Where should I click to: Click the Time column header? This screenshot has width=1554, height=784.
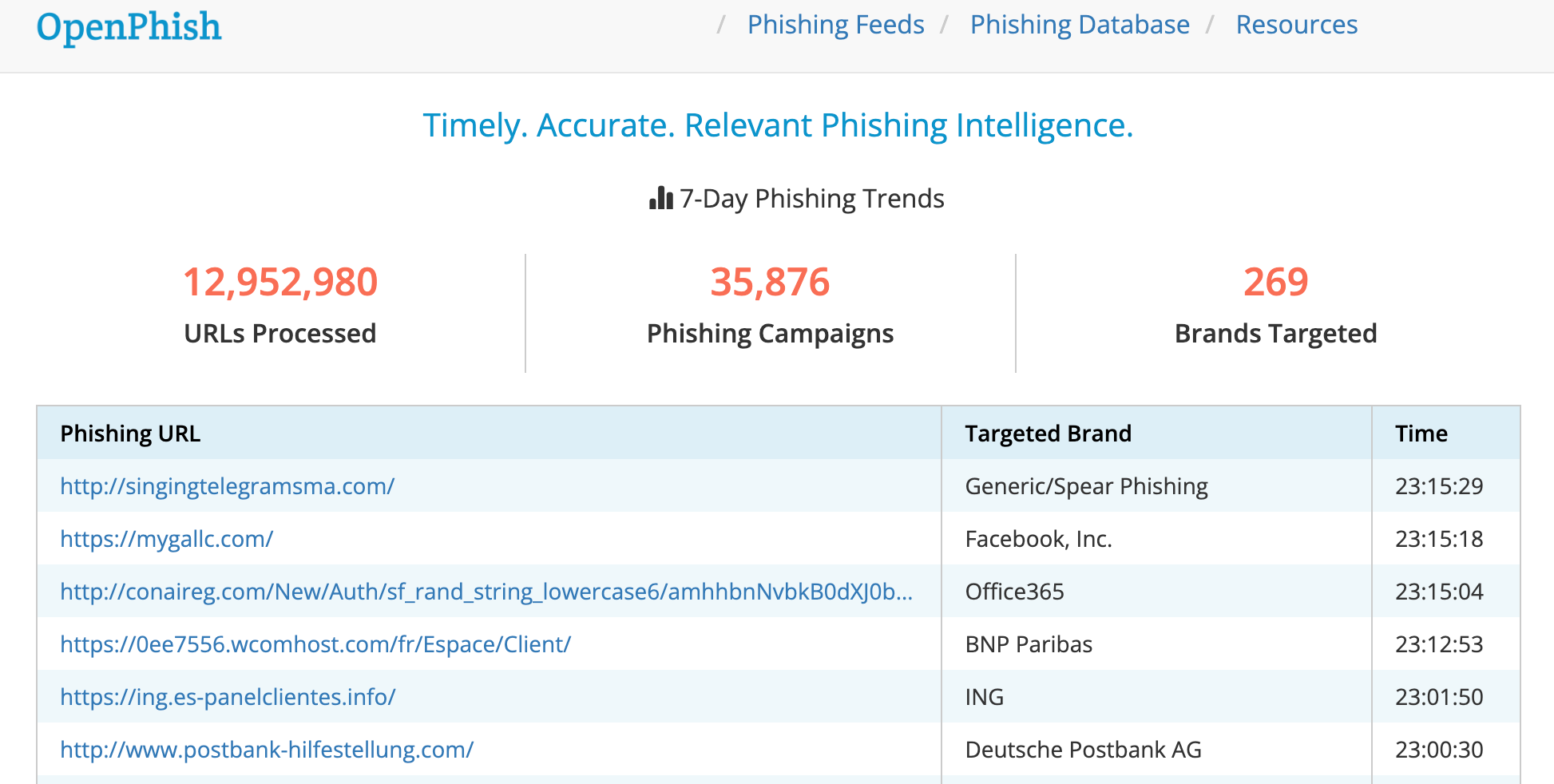1421,433
